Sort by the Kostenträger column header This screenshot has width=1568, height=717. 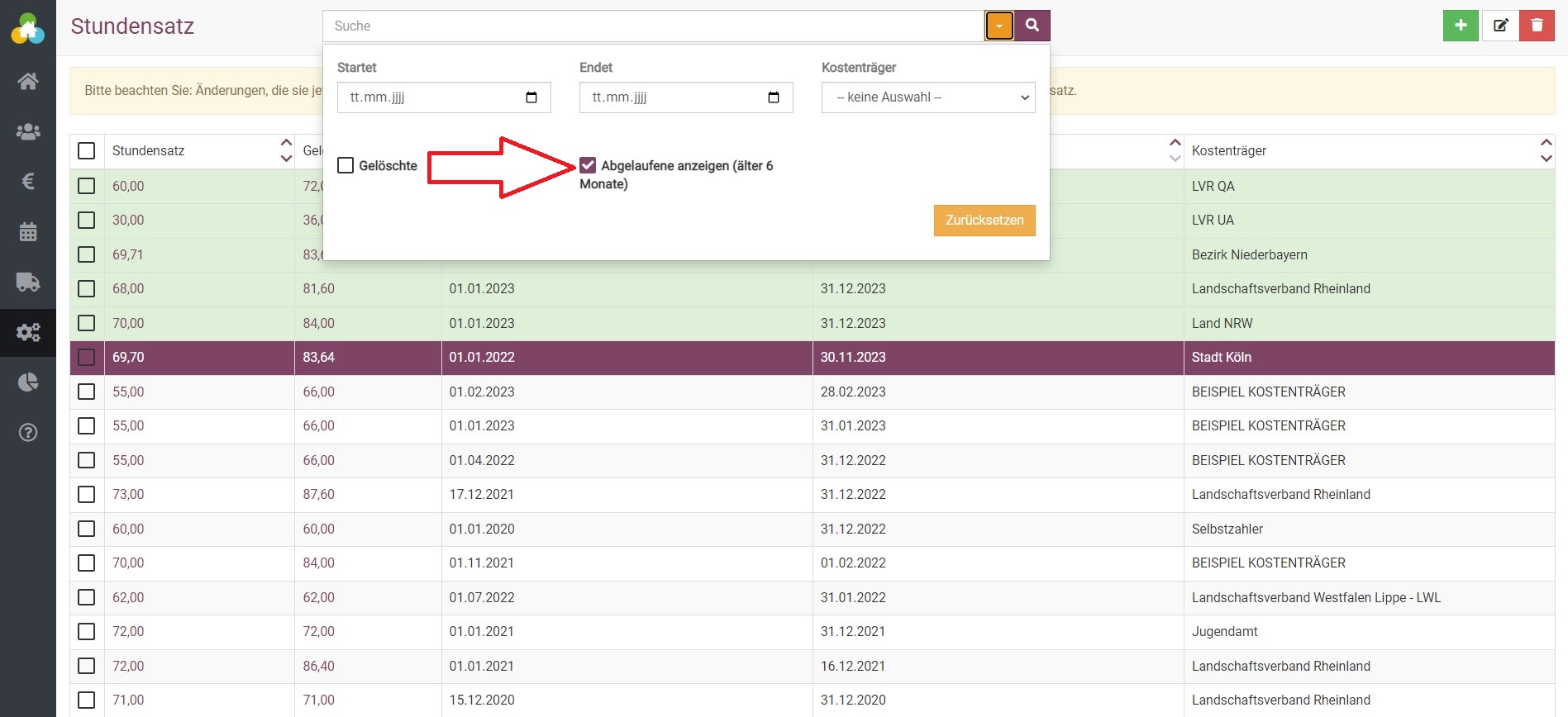click(x=1229, y=150)
